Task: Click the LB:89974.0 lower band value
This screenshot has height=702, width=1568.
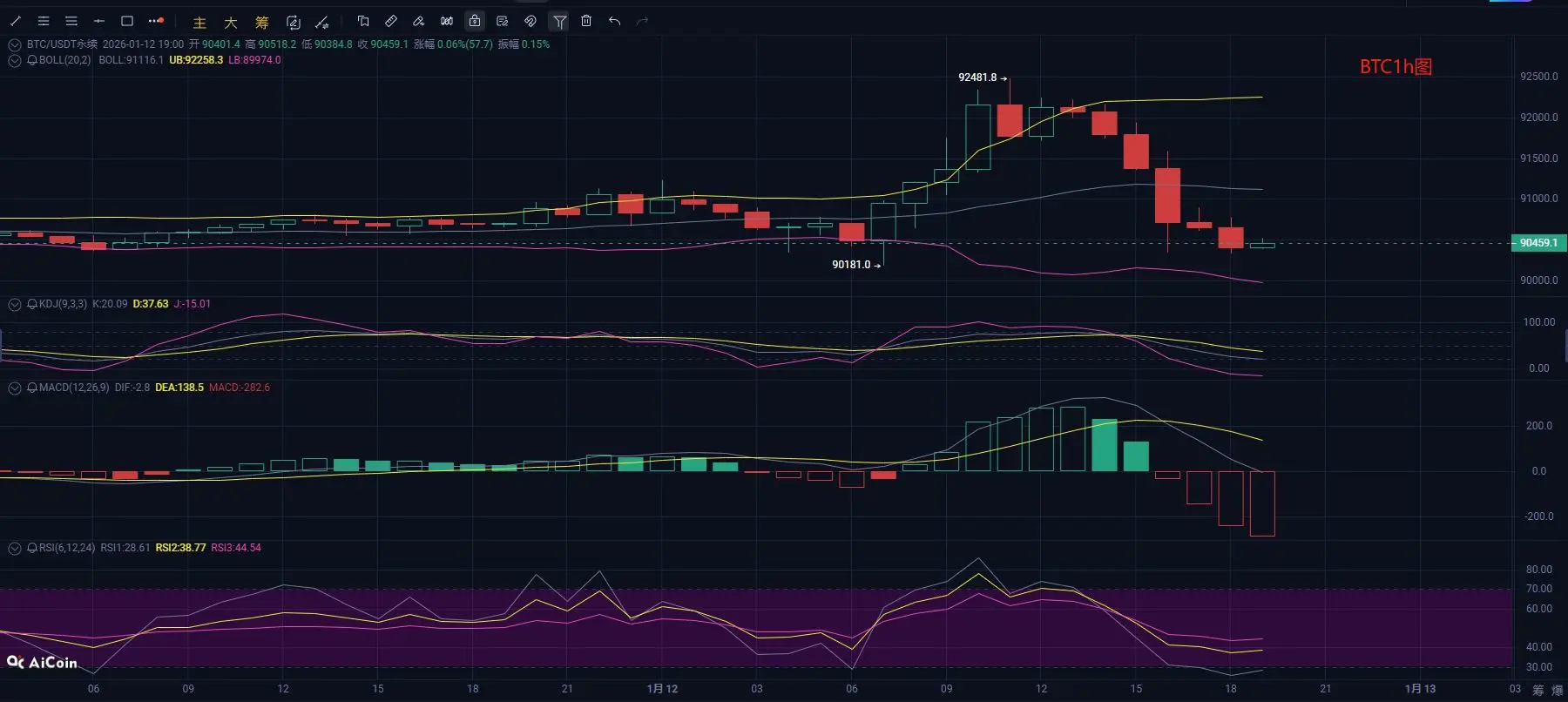Action: [x=254, y=60]
